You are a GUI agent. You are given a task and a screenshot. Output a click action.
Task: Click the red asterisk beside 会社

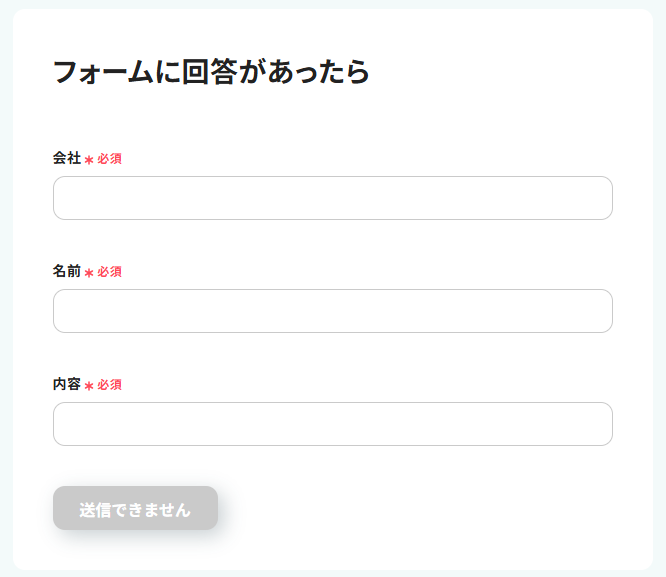89,160
